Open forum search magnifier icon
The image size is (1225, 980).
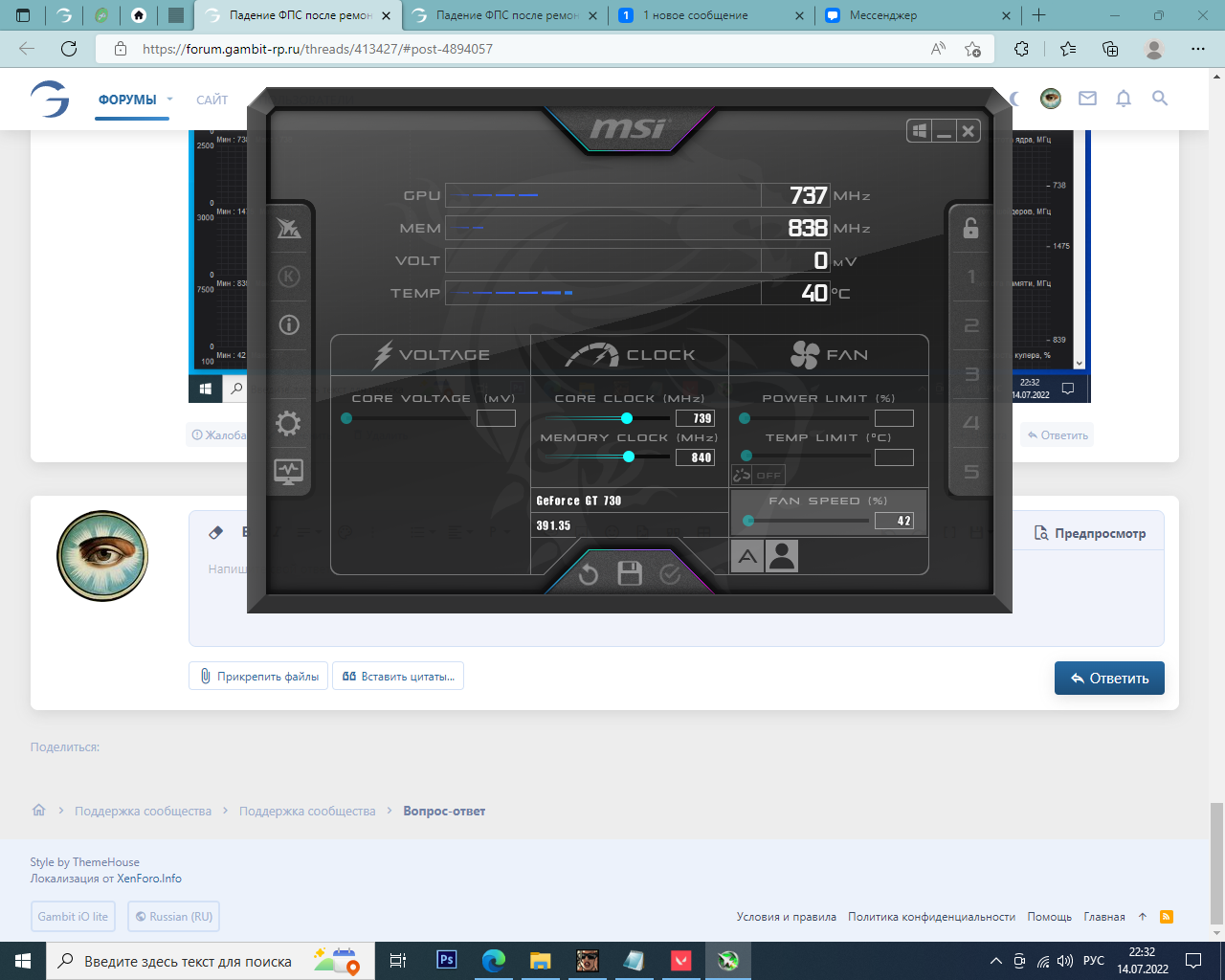[1160, 98]
